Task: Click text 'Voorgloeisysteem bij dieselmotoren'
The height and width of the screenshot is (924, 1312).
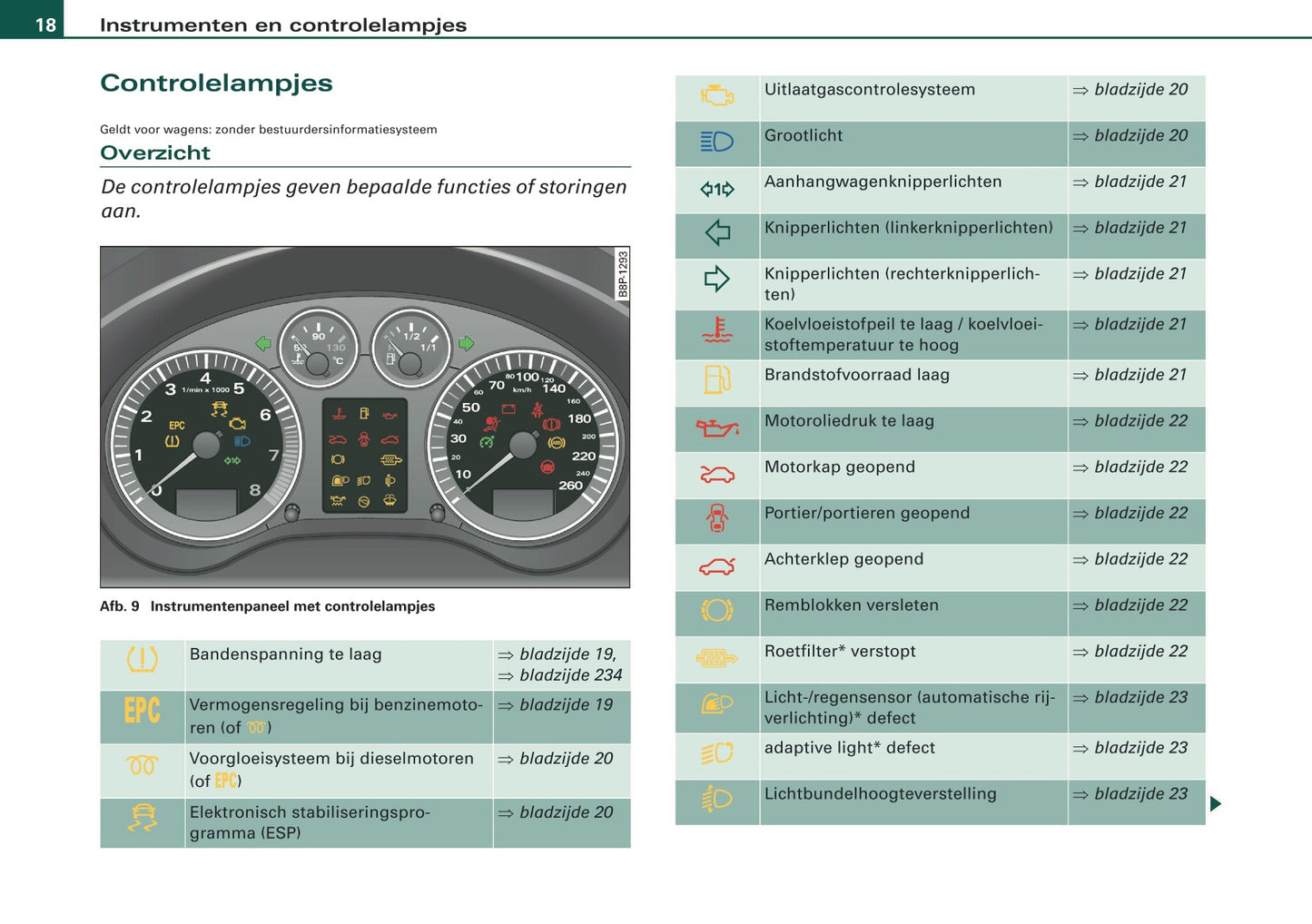Action: 331,759
